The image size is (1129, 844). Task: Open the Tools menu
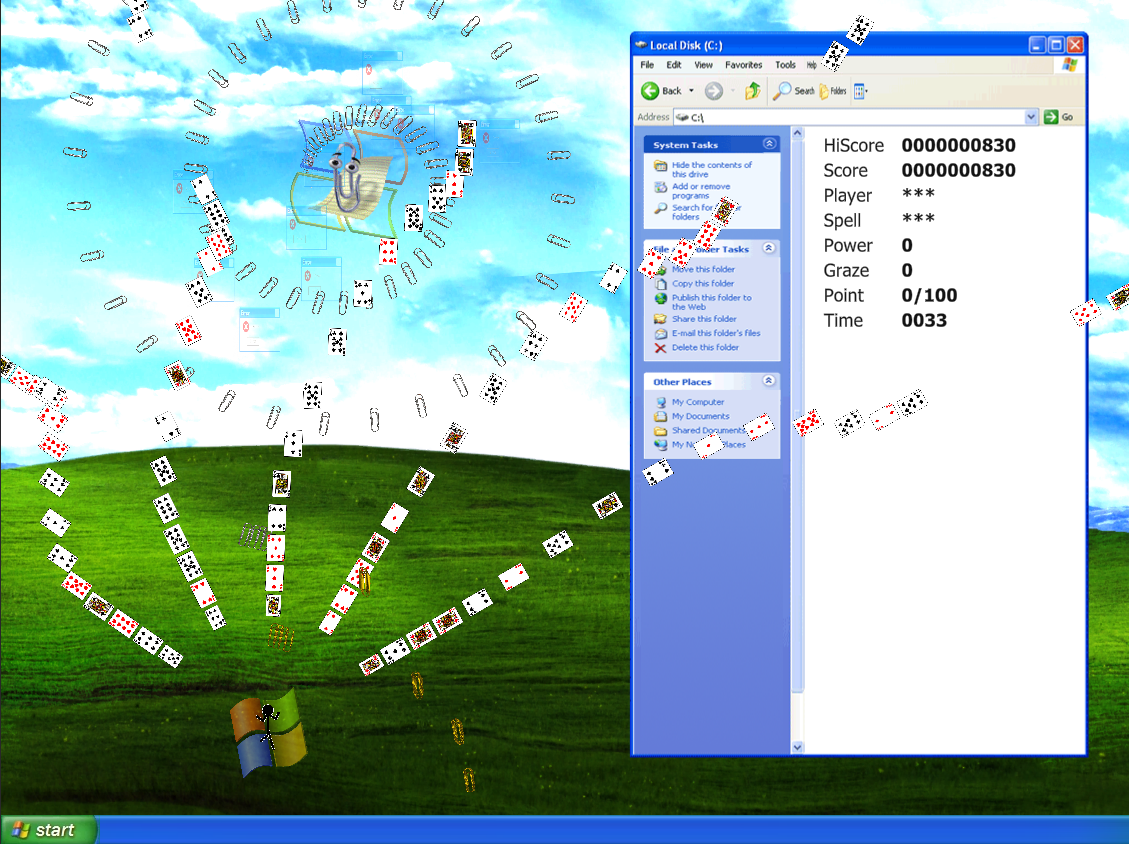785,65
